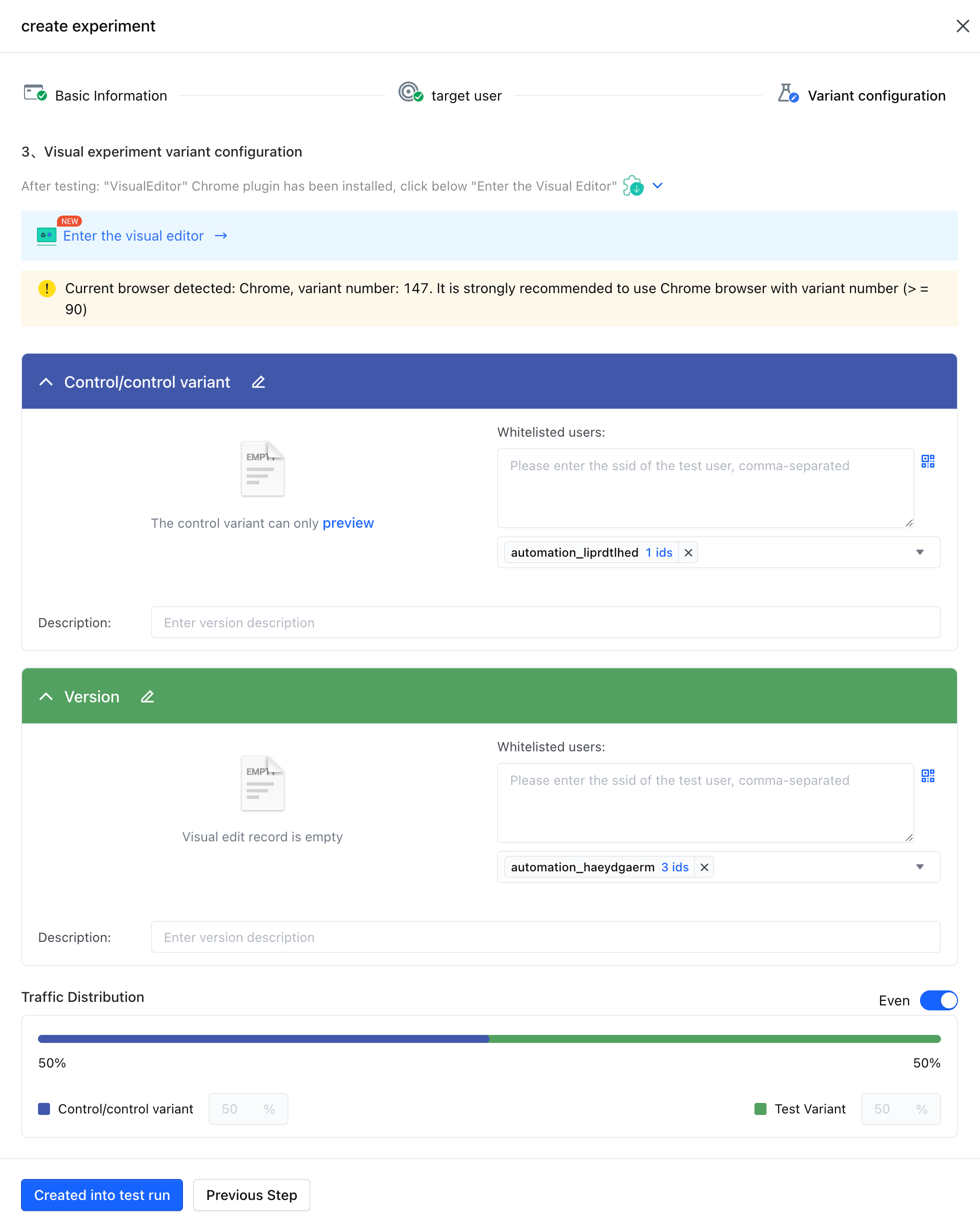
Task: Collapse the Version panel
Action: 46,697
